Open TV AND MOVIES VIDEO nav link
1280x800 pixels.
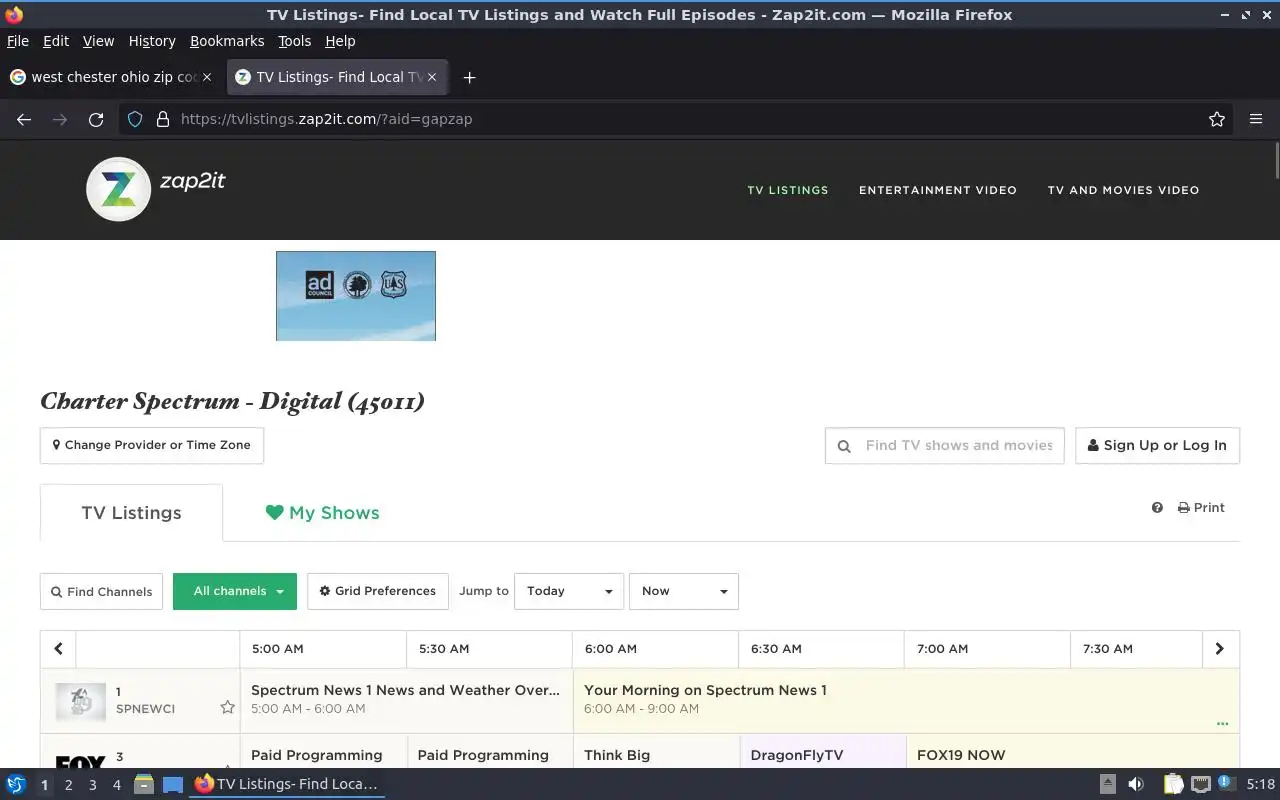[1123, 190]
